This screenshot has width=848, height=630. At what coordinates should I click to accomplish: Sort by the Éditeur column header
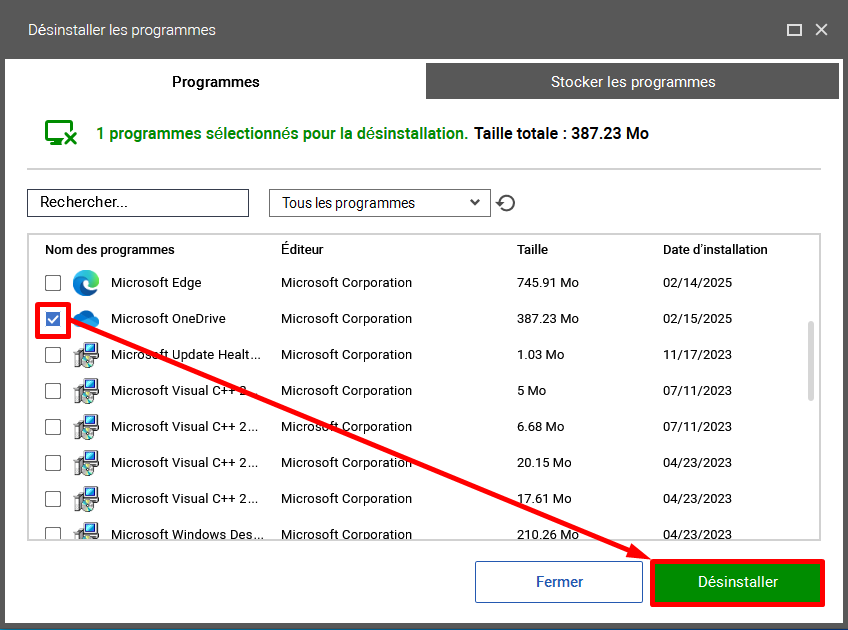click(302, 249)
